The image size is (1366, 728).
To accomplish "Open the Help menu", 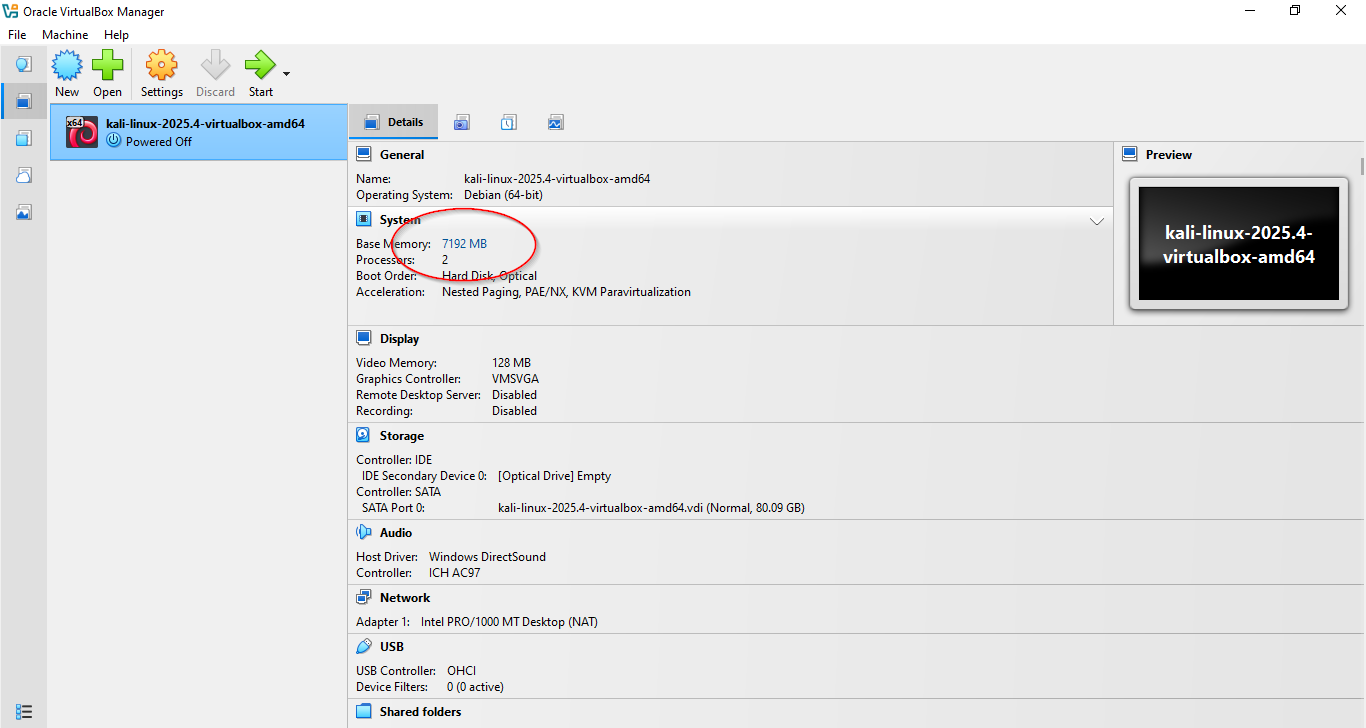I will [x=116, y=35].
